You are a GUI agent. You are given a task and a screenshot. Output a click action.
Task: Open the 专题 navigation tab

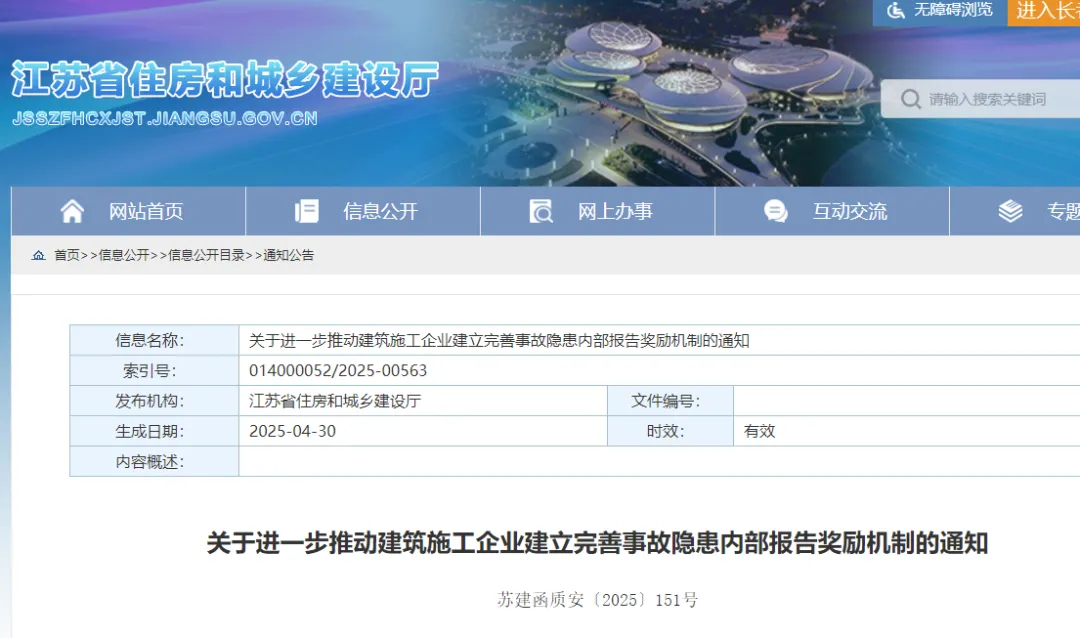click(1015, 211)
